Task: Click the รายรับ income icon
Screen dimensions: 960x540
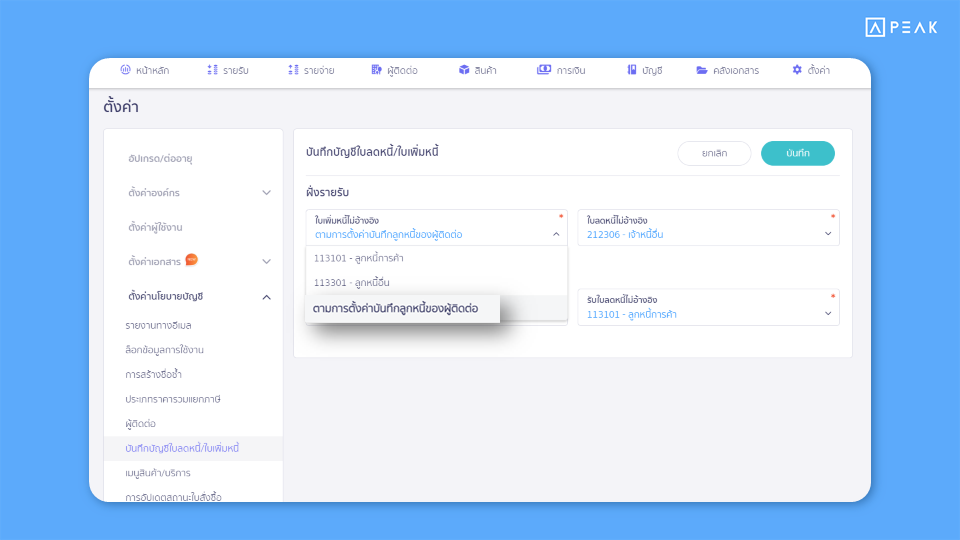Action: (x=212, y=70)
